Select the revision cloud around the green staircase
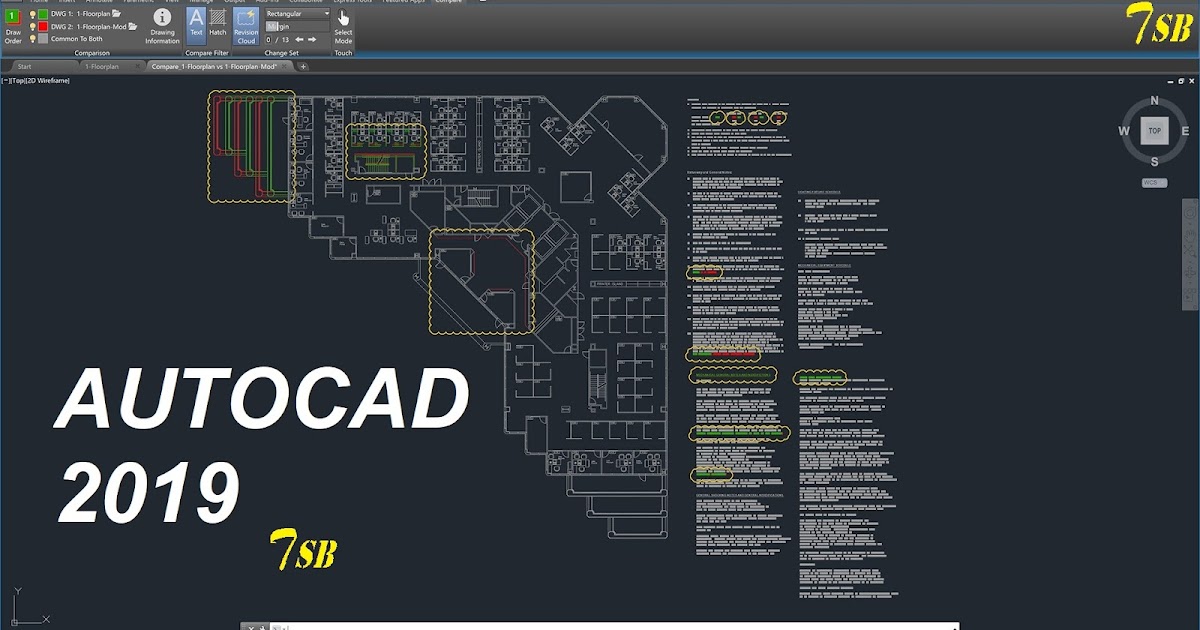1200x630 pixels. point(386,151)
